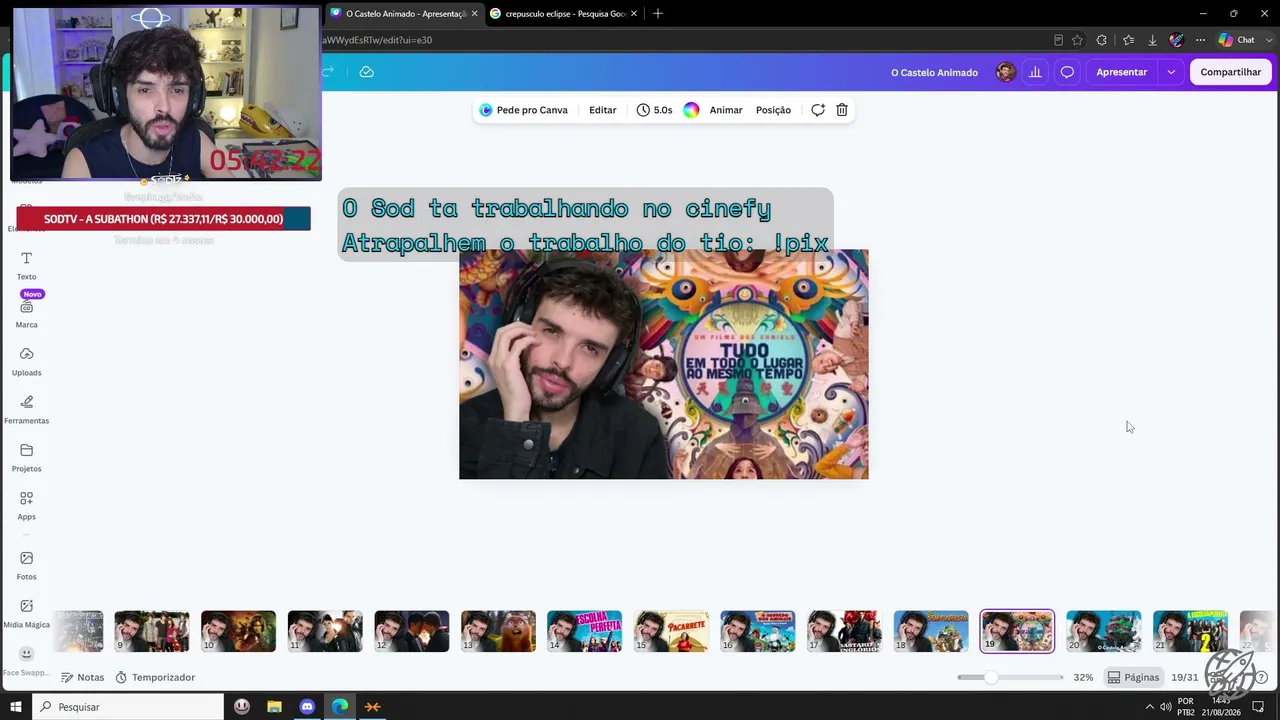Click the Windows Pesquisar search box
This screenshot has height=720, width=1280.
(129, 707)
